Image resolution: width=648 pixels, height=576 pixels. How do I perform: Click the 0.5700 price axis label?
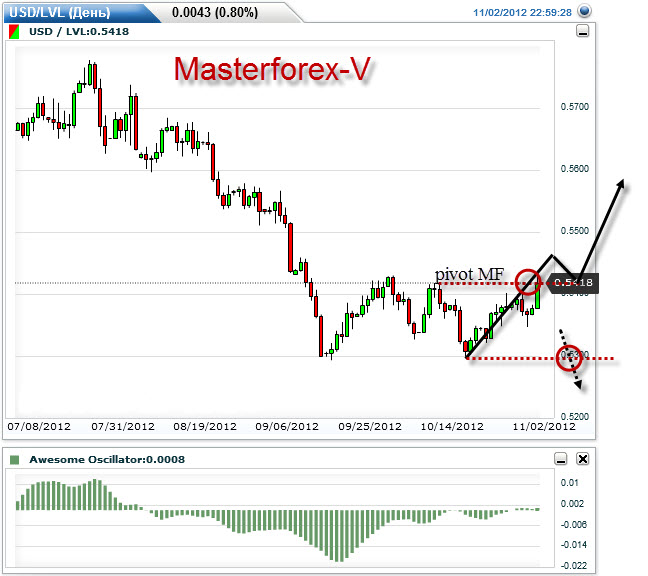point(574,107)
